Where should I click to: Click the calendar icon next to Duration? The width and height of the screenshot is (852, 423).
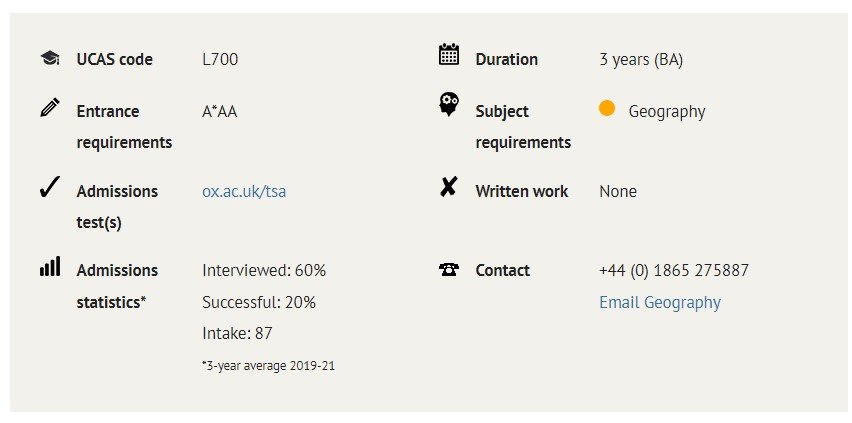[x=449, y=55]
